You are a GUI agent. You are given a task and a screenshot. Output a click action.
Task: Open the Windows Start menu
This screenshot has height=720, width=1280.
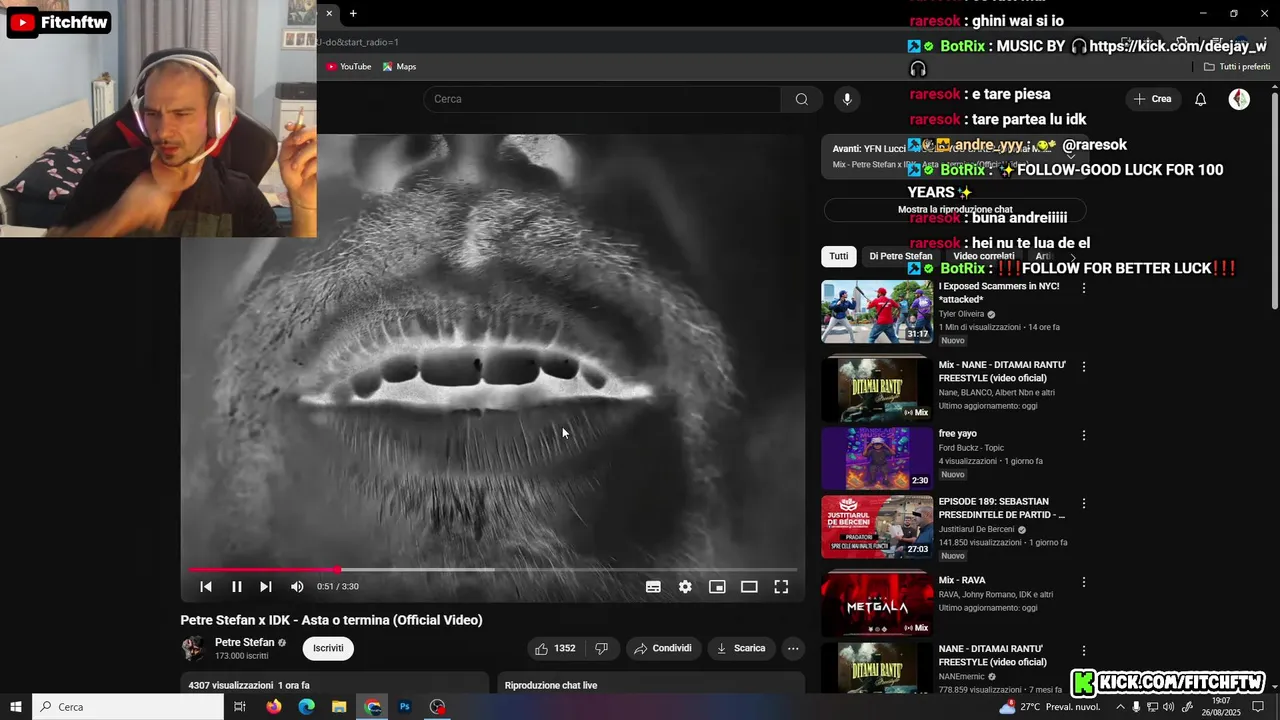(x=16, y=707)
